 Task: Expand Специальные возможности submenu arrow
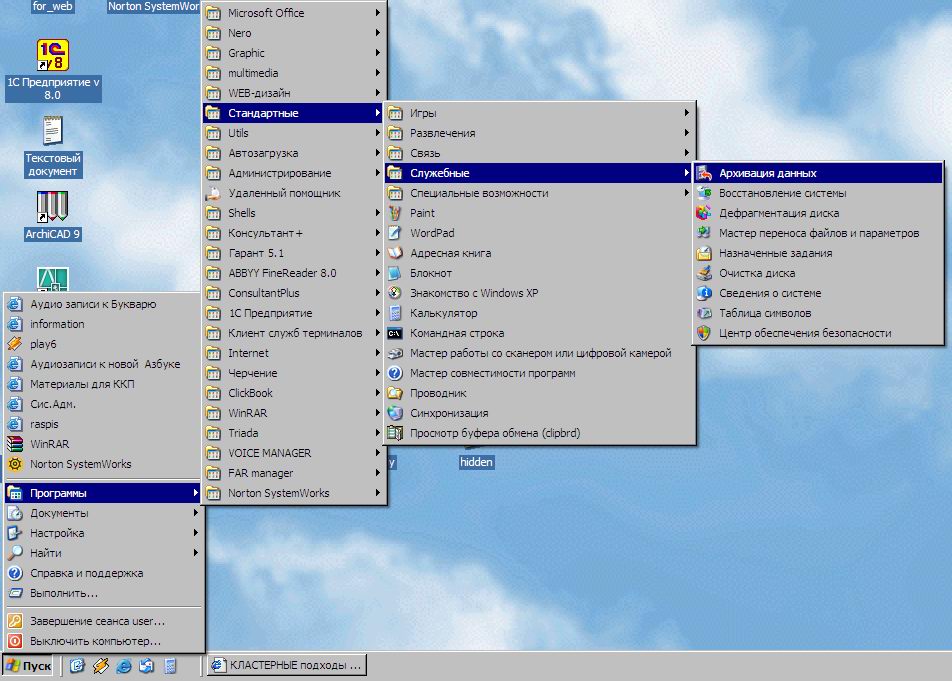coord(687,193)
